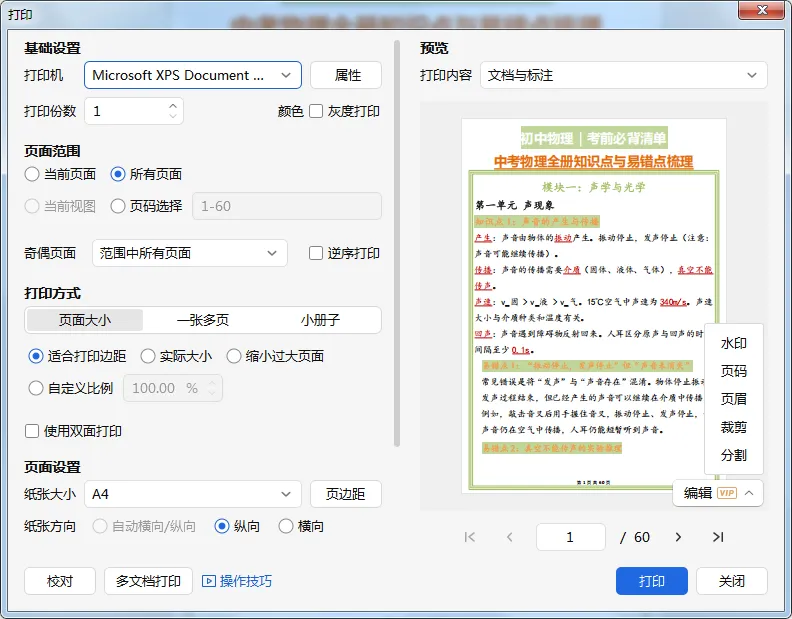Choose 页眉 from edit menu
The image size is (792, 619).
click(733, 399)
